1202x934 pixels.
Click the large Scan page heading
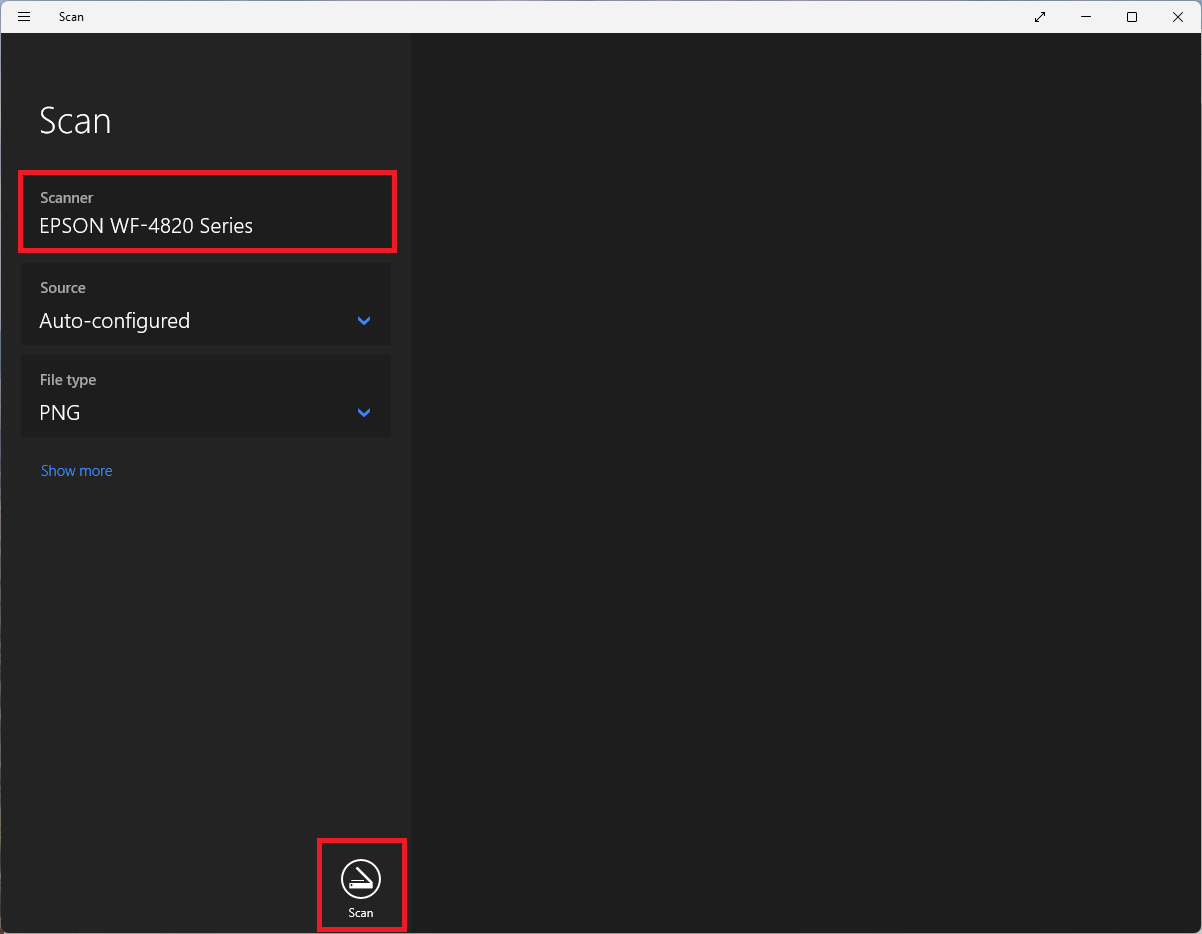pyautogui.click(x=75, y=121)
